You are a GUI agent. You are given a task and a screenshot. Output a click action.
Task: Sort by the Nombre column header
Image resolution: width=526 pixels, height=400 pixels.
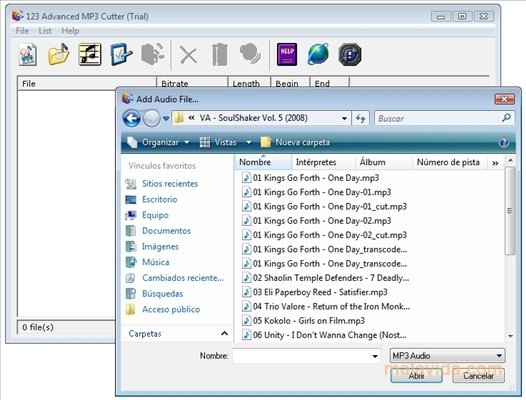tap(263, 162)
